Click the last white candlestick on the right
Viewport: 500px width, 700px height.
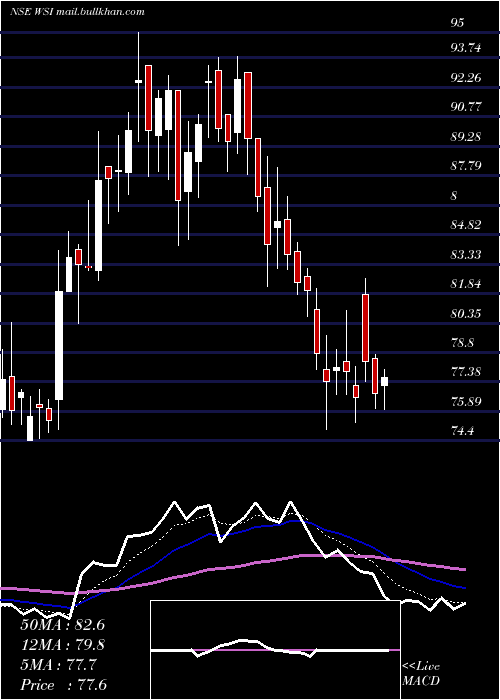384,382
